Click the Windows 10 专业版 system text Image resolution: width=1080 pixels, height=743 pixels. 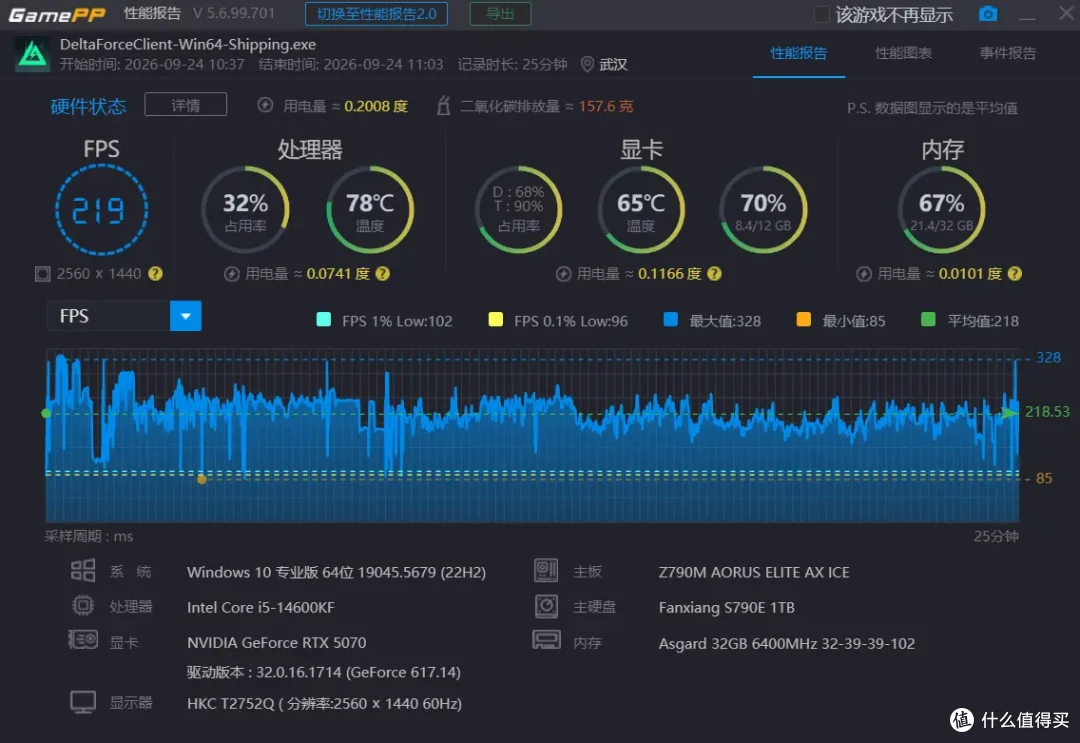[336, 572]
